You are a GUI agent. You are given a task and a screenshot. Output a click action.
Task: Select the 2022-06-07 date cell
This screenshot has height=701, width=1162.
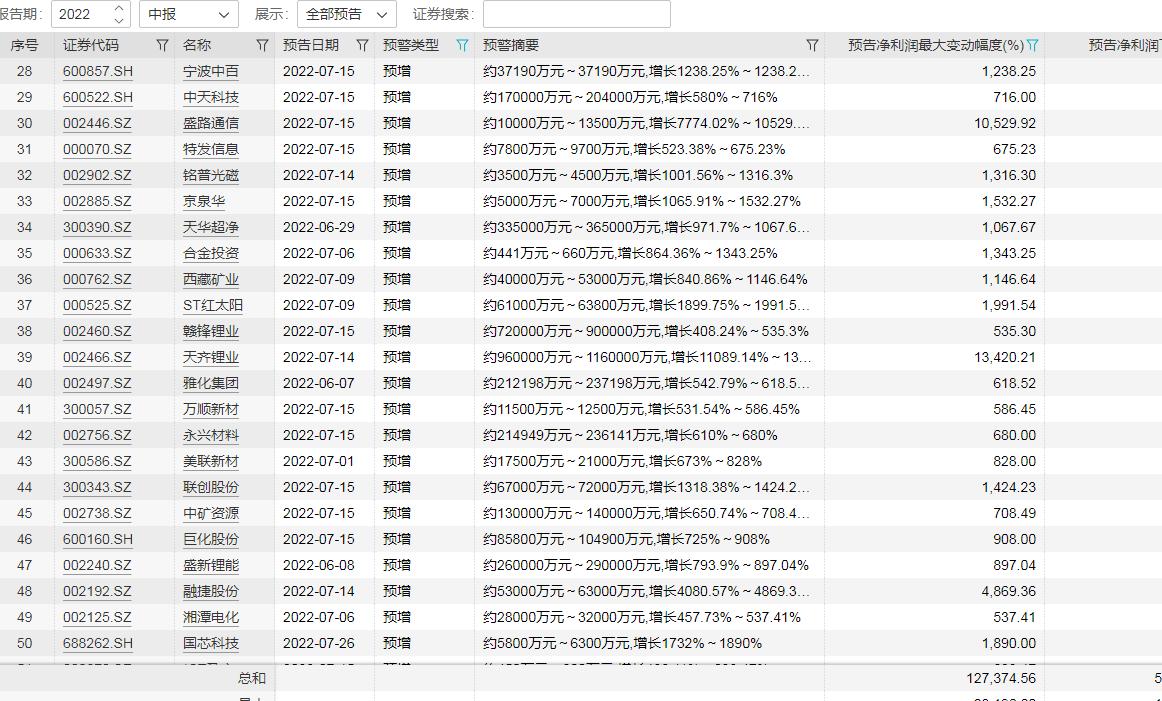(x=325, y=383)
